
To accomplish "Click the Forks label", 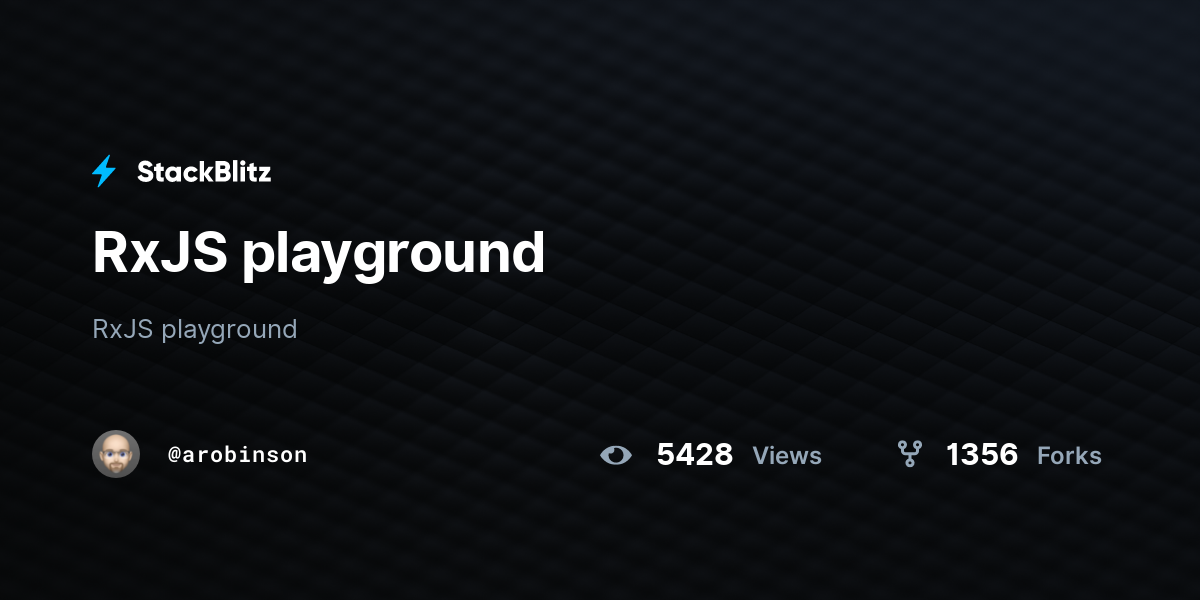I will point(1069,456).
